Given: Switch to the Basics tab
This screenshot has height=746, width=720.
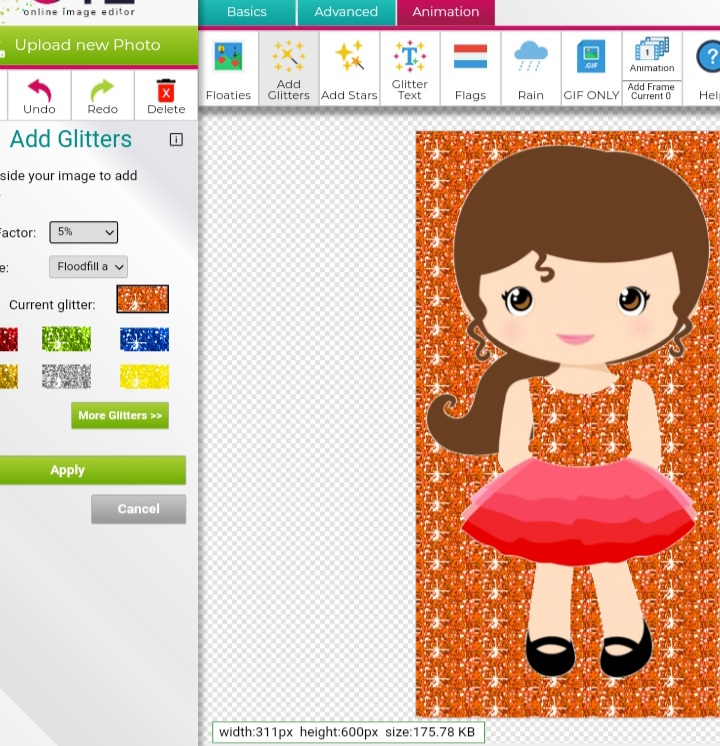Looking at the screenshot, I should (247, 12).
